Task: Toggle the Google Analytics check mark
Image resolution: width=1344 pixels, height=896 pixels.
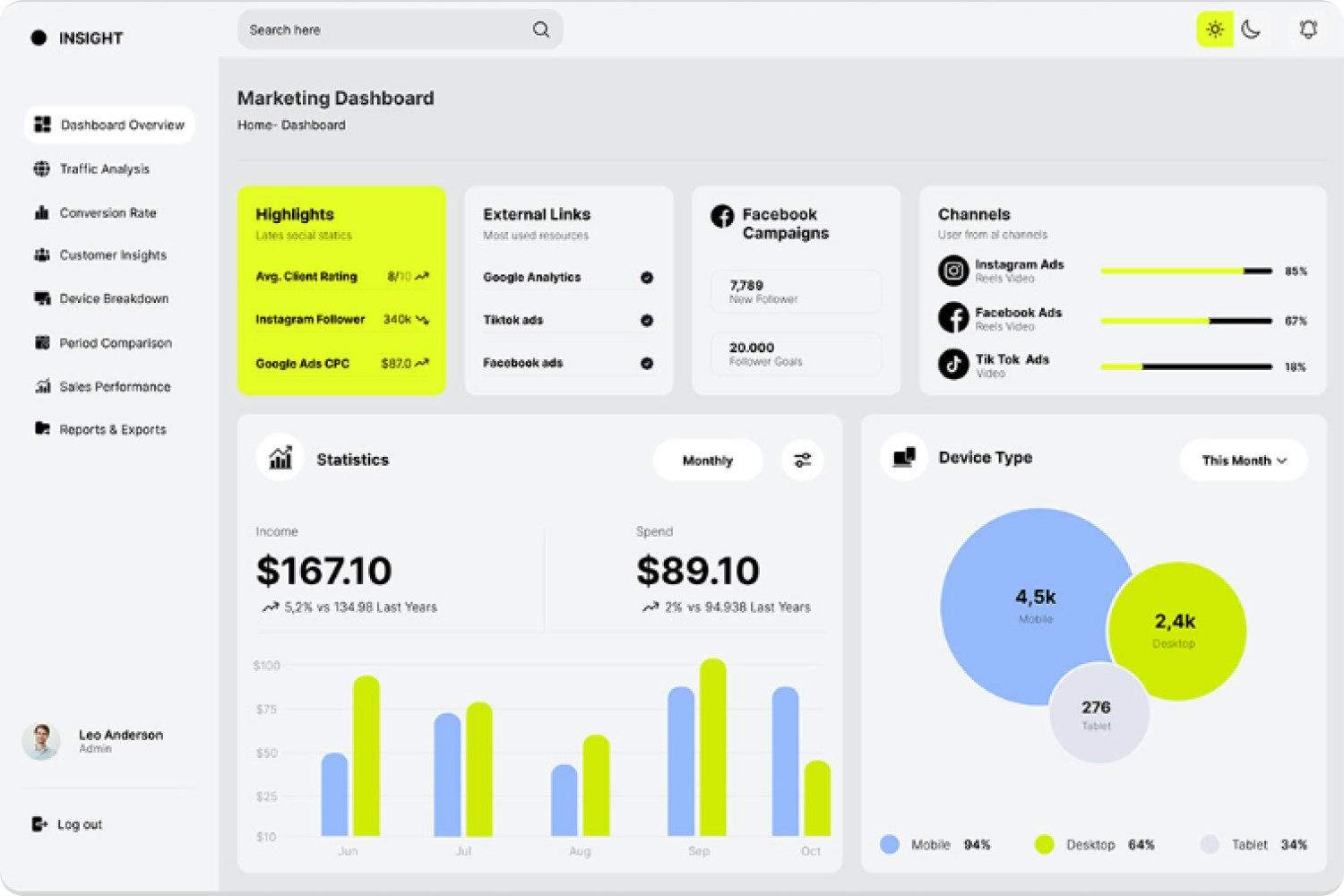Action: [647, 278]
